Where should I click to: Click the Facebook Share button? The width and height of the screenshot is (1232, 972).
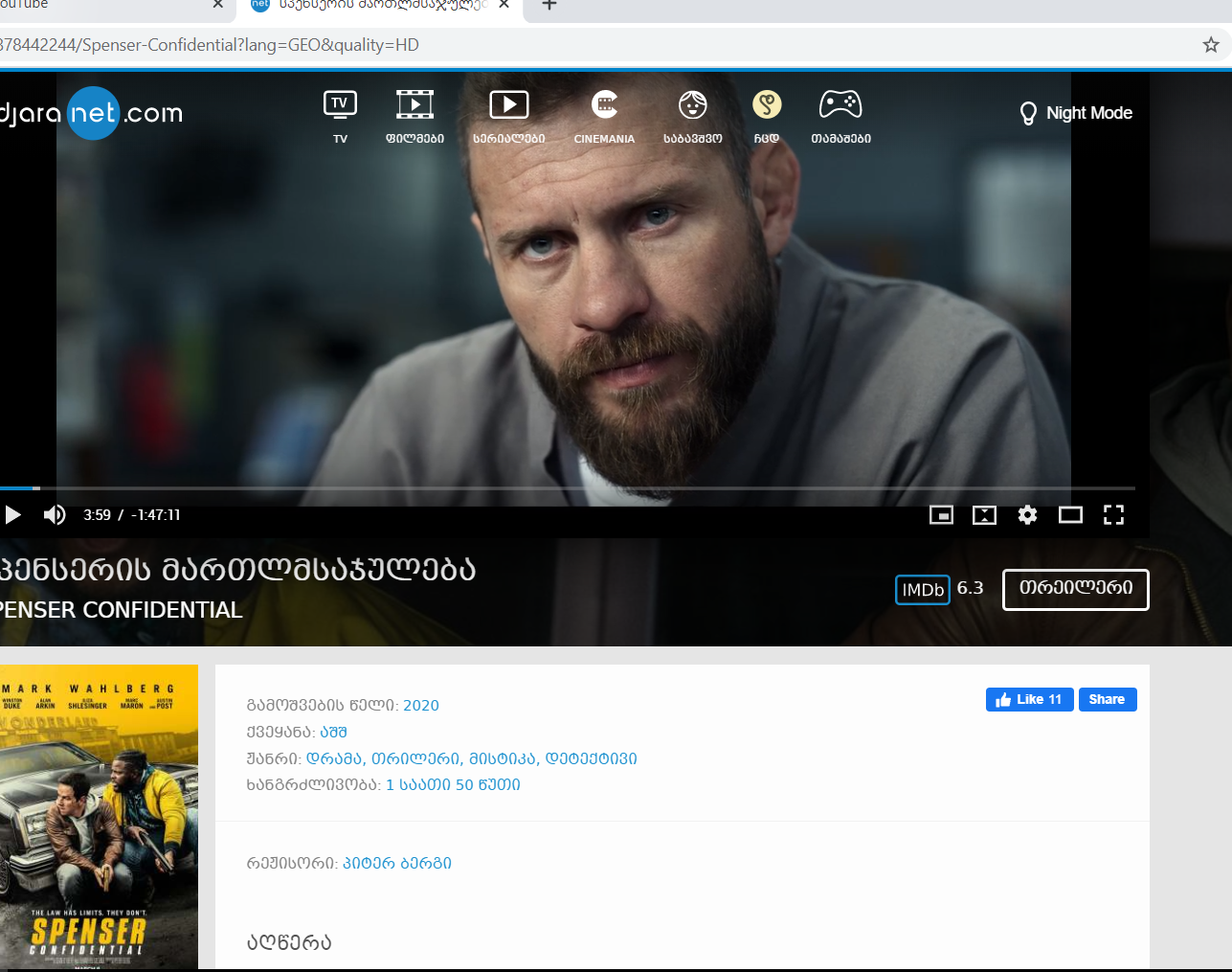point(1108,700)
